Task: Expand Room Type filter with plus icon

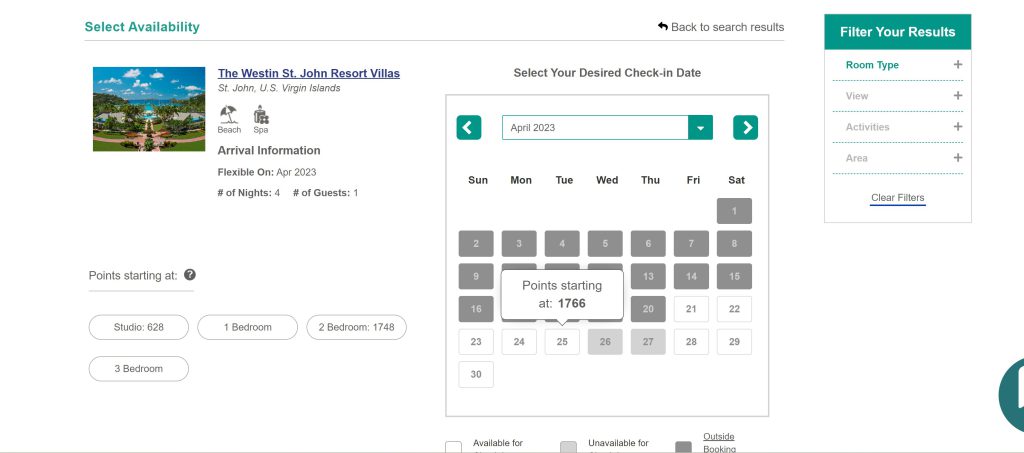Action: (957, 65)
